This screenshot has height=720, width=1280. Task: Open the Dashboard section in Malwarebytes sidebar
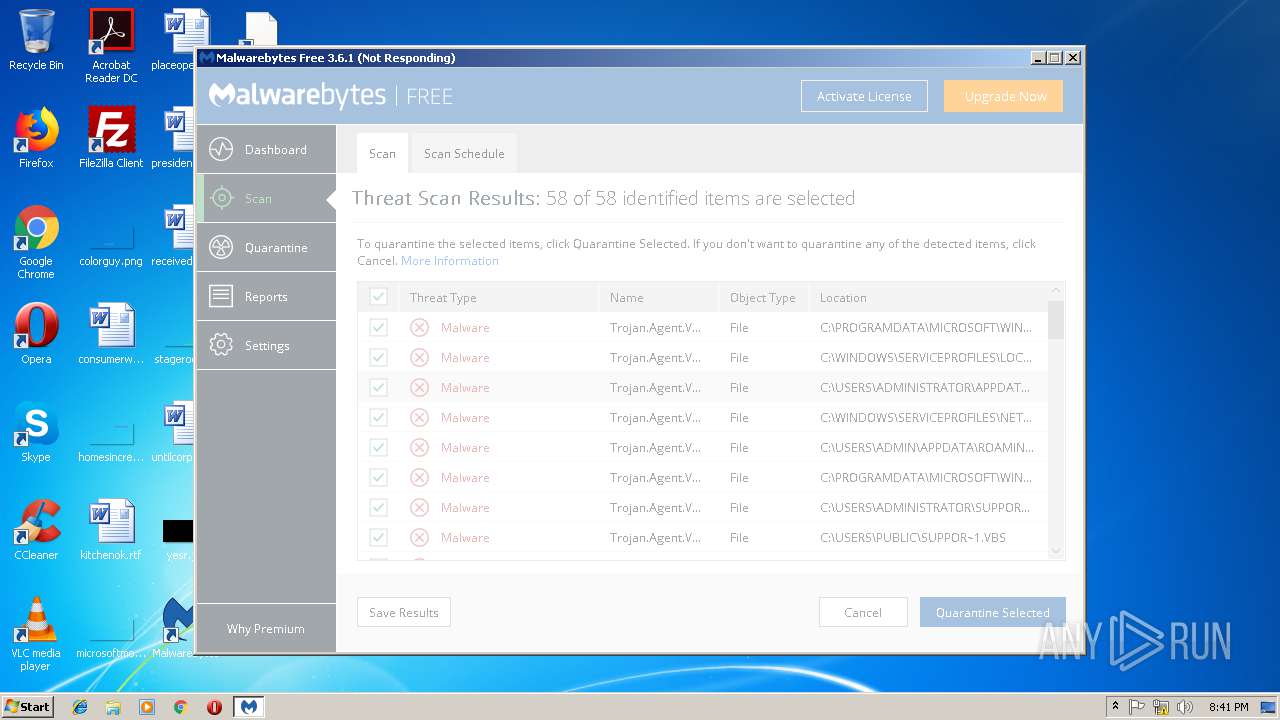pyautogui.click(x=266, y=150)
